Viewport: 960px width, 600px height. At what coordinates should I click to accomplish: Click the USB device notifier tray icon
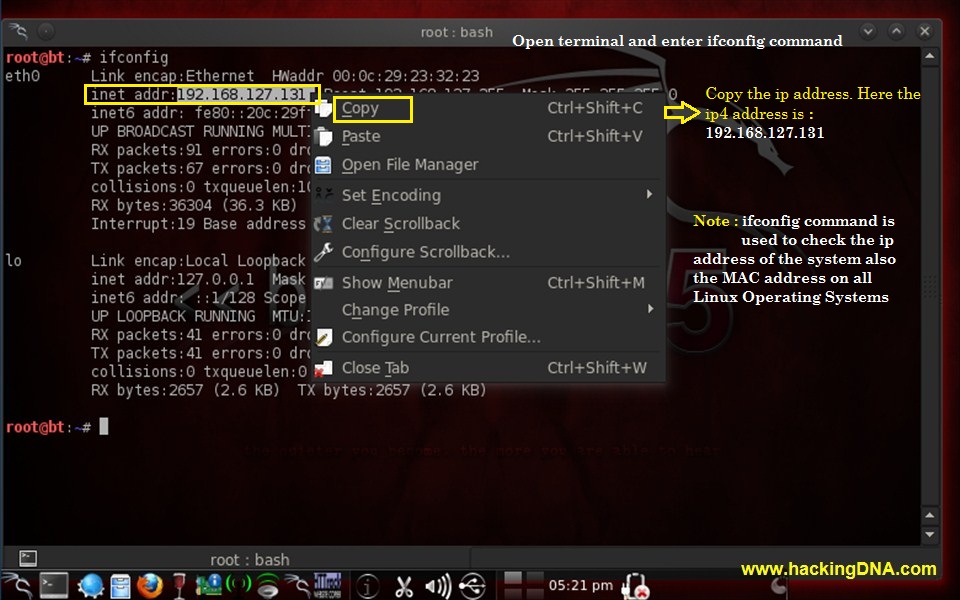point(473,587)
